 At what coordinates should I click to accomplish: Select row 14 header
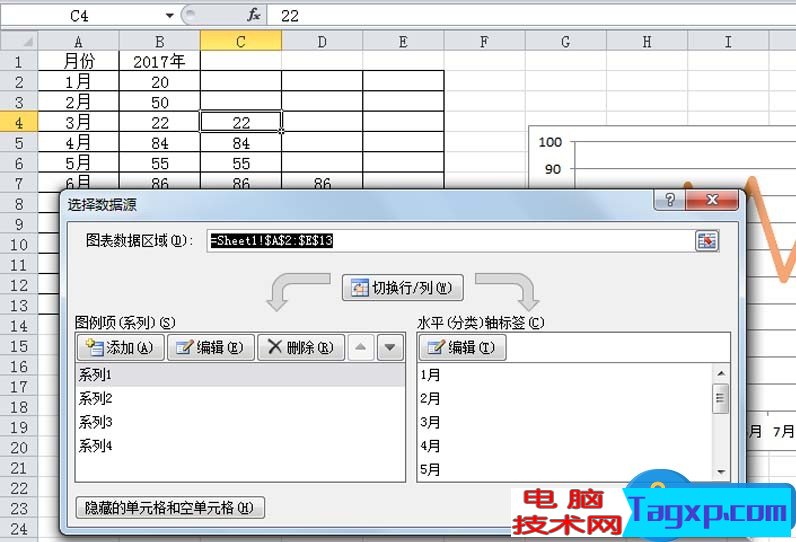click(x=19, y=325)
